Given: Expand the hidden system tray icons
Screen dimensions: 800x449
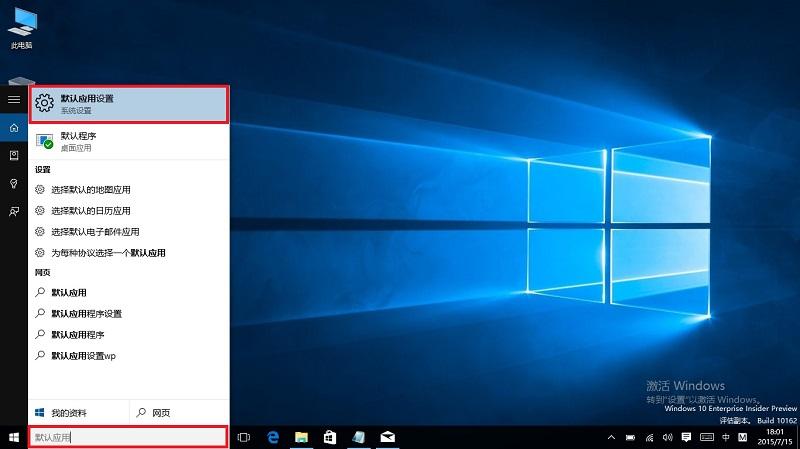Looking at the screenshot, I should click(611, 437).
